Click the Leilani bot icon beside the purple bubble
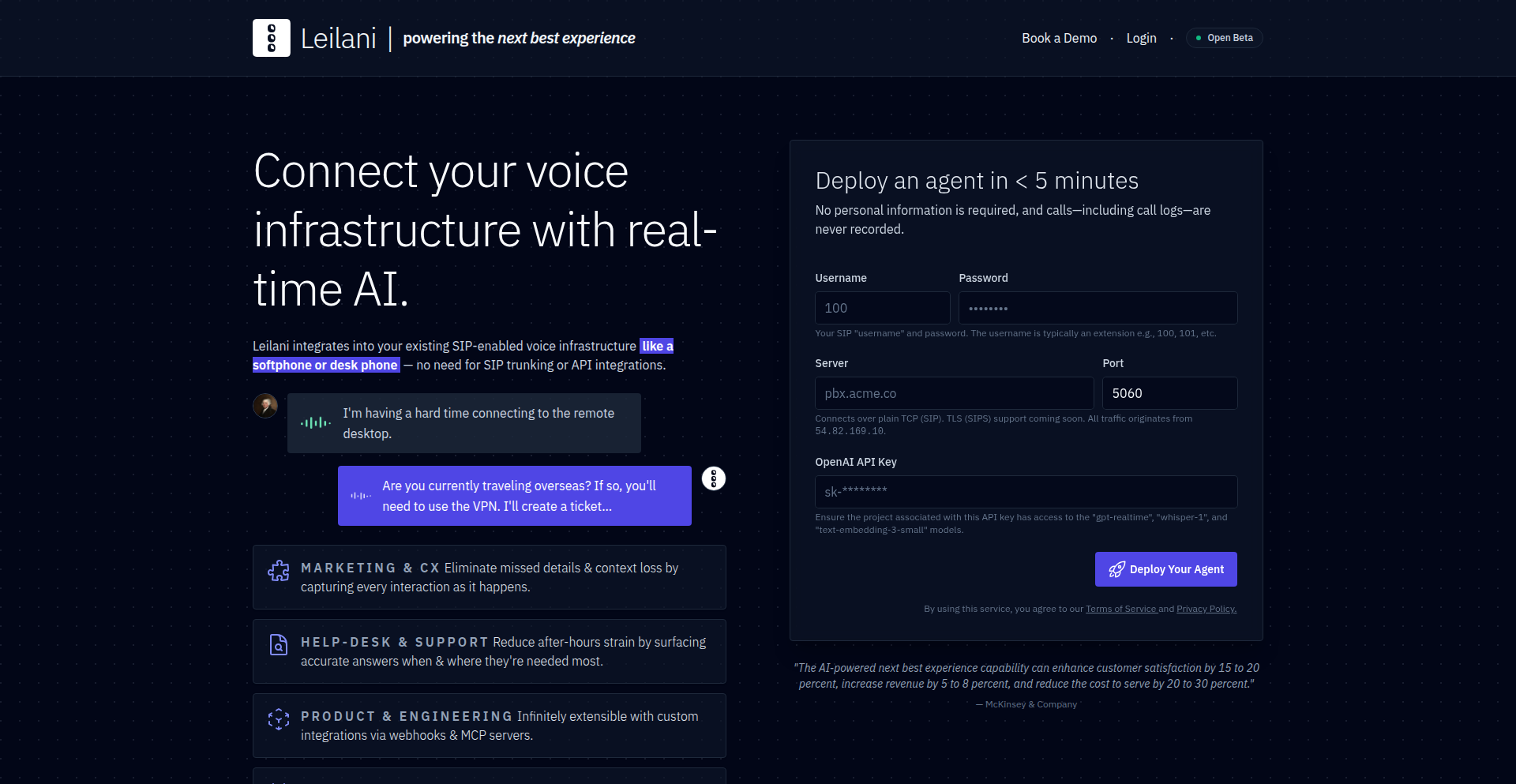Screen dimensions: 1516x784 tap(714, 478)
